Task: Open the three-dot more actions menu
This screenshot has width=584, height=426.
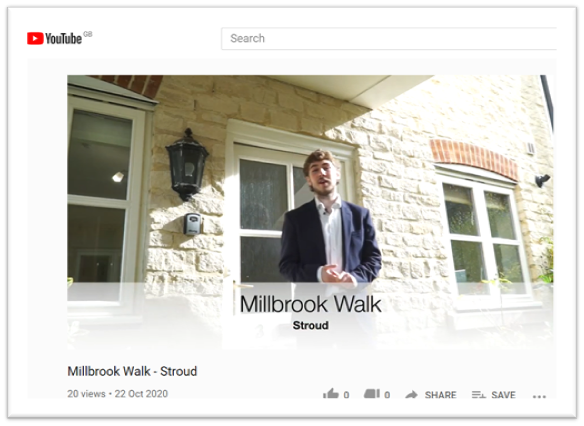Action: point(539,397)
